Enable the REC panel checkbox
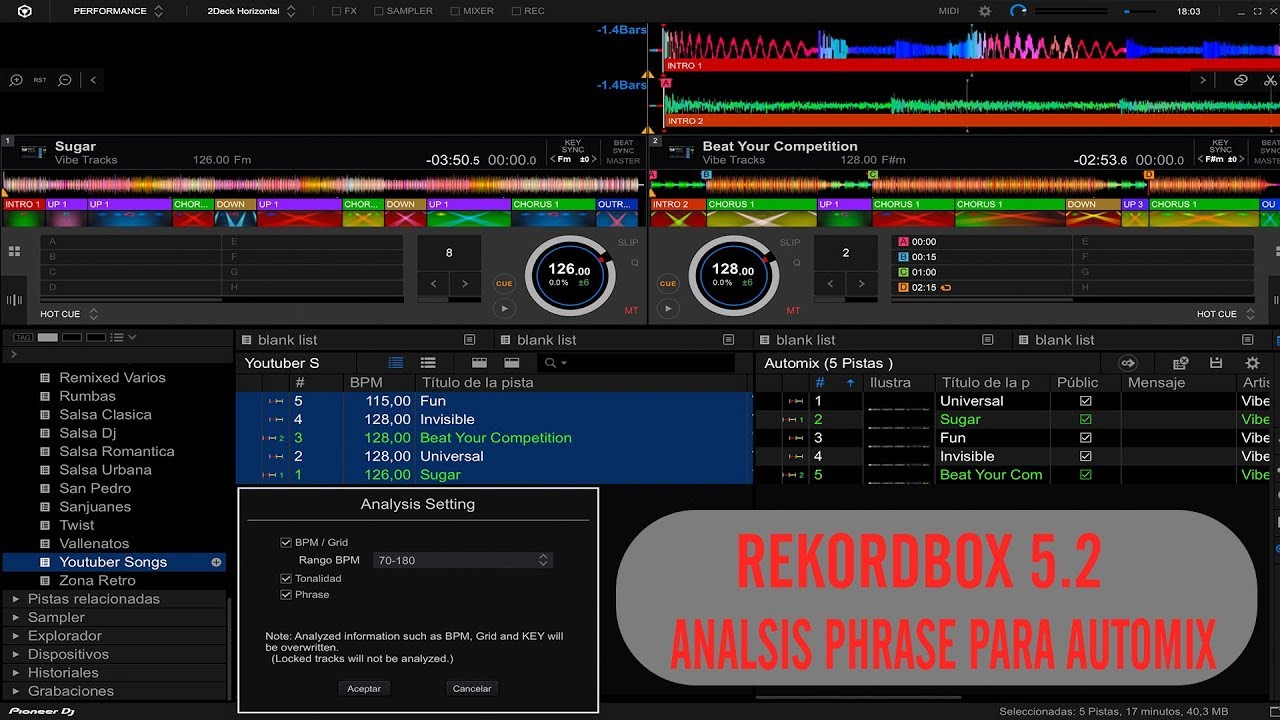 [516, 11]
